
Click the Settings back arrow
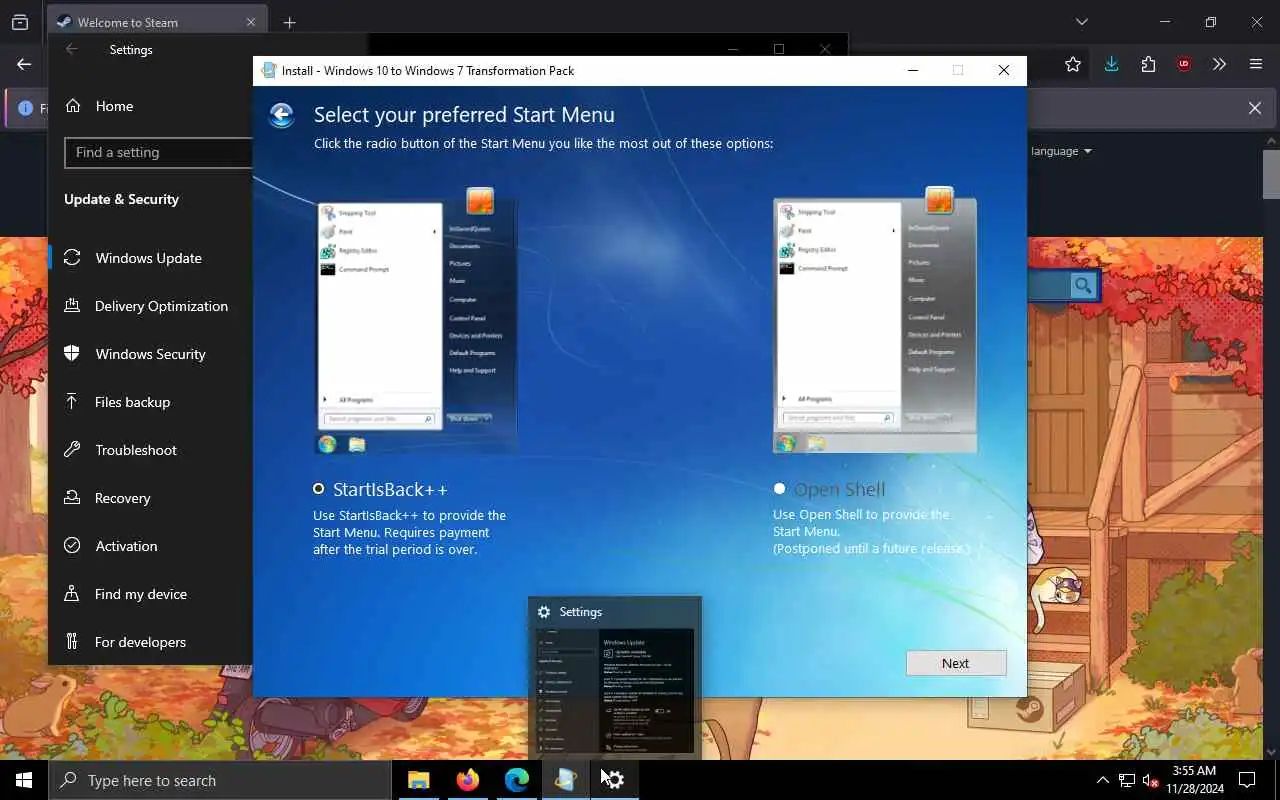click(x=72, y=49)
